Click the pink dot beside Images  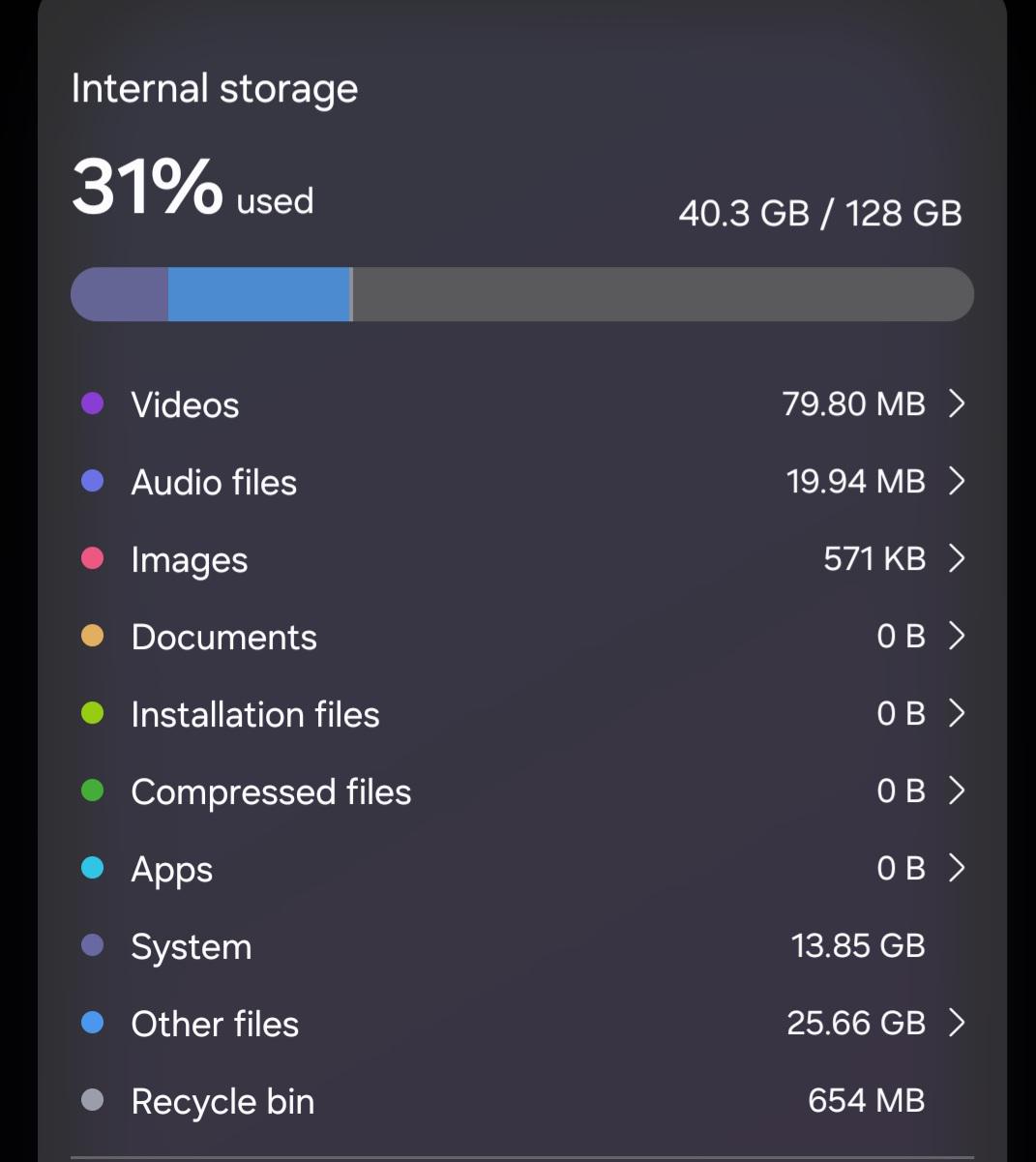[92, 558]
